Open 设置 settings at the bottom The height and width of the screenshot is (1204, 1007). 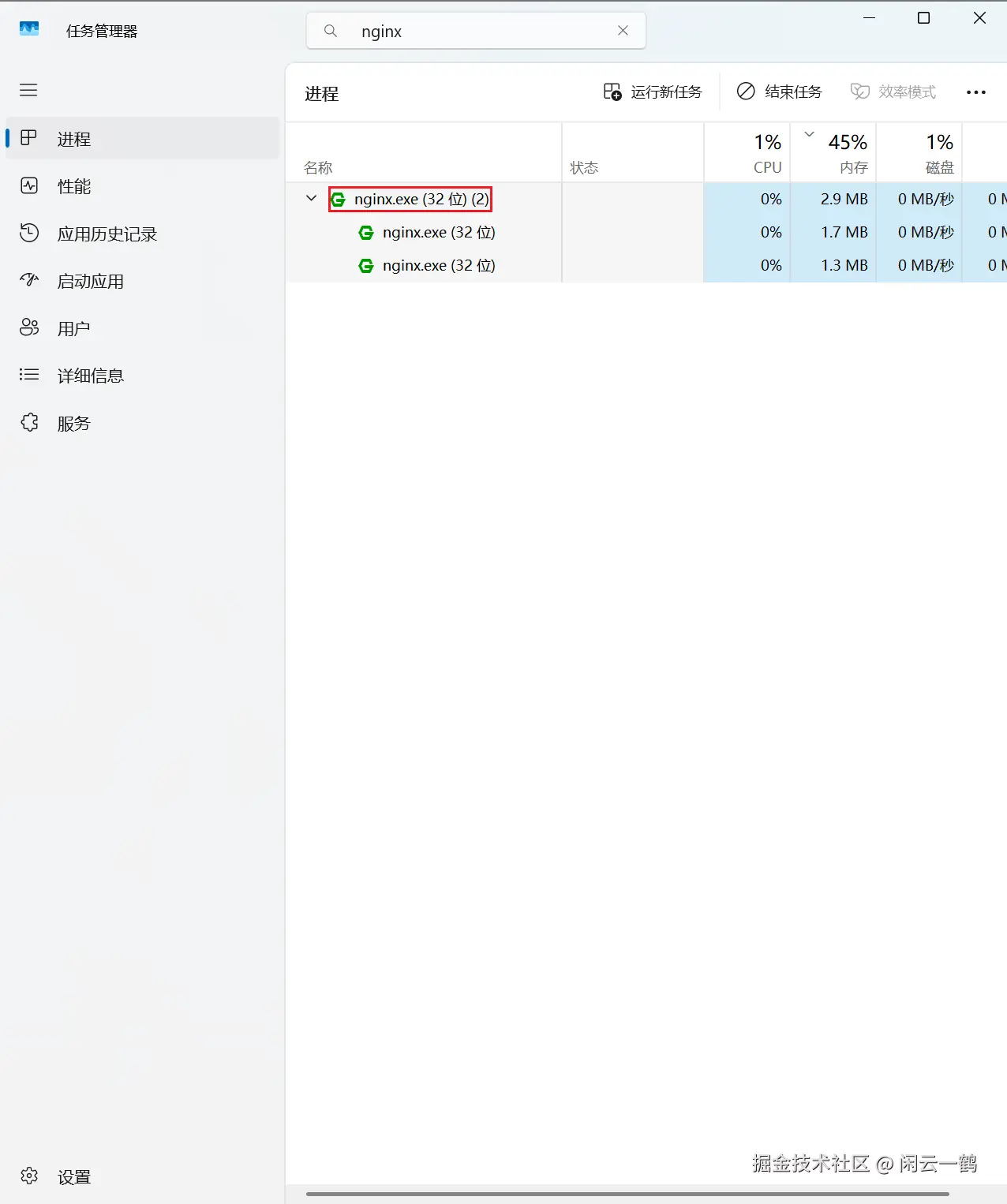coord(143,1176)
